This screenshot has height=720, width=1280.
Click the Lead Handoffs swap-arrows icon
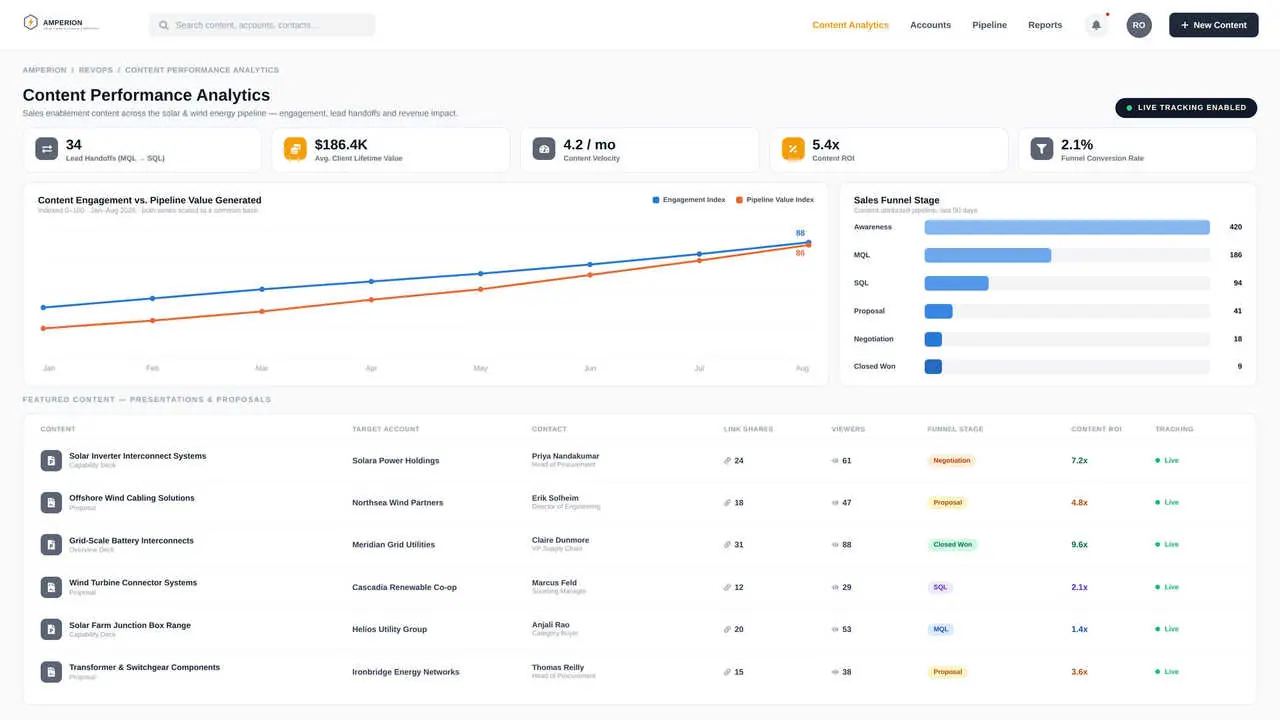coord(47,149)
